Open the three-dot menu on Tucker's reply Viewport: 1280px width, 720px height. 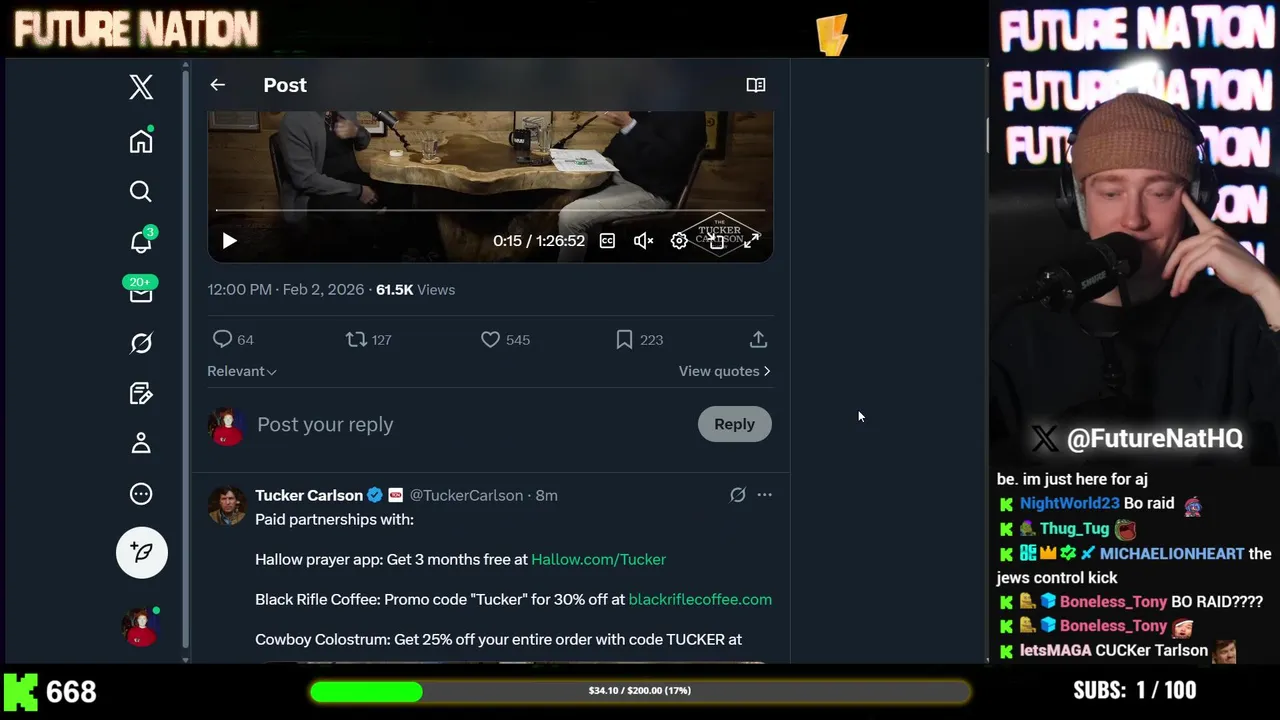pyautogui.click(x=765, y=495)
